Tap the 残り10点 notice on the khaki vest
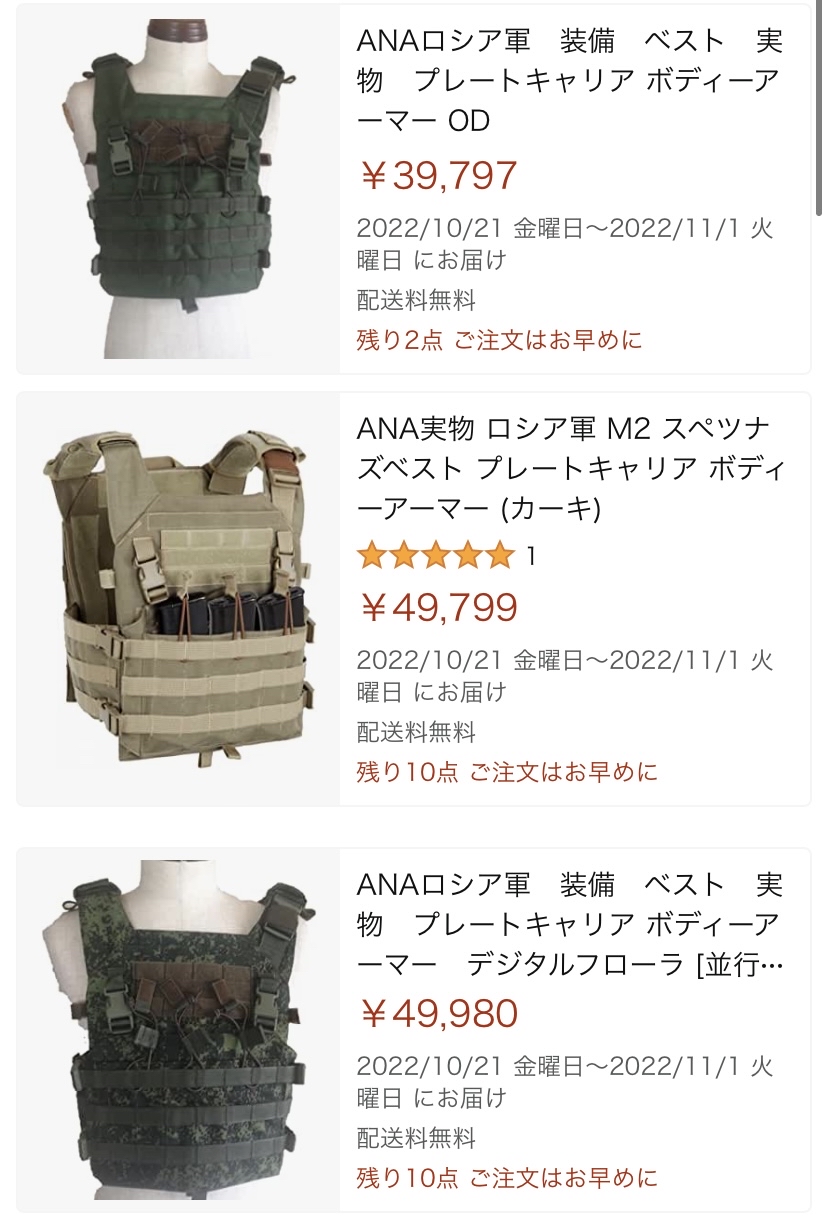Viewport: 828px width, 1223px height. click(x=507, y=772)
